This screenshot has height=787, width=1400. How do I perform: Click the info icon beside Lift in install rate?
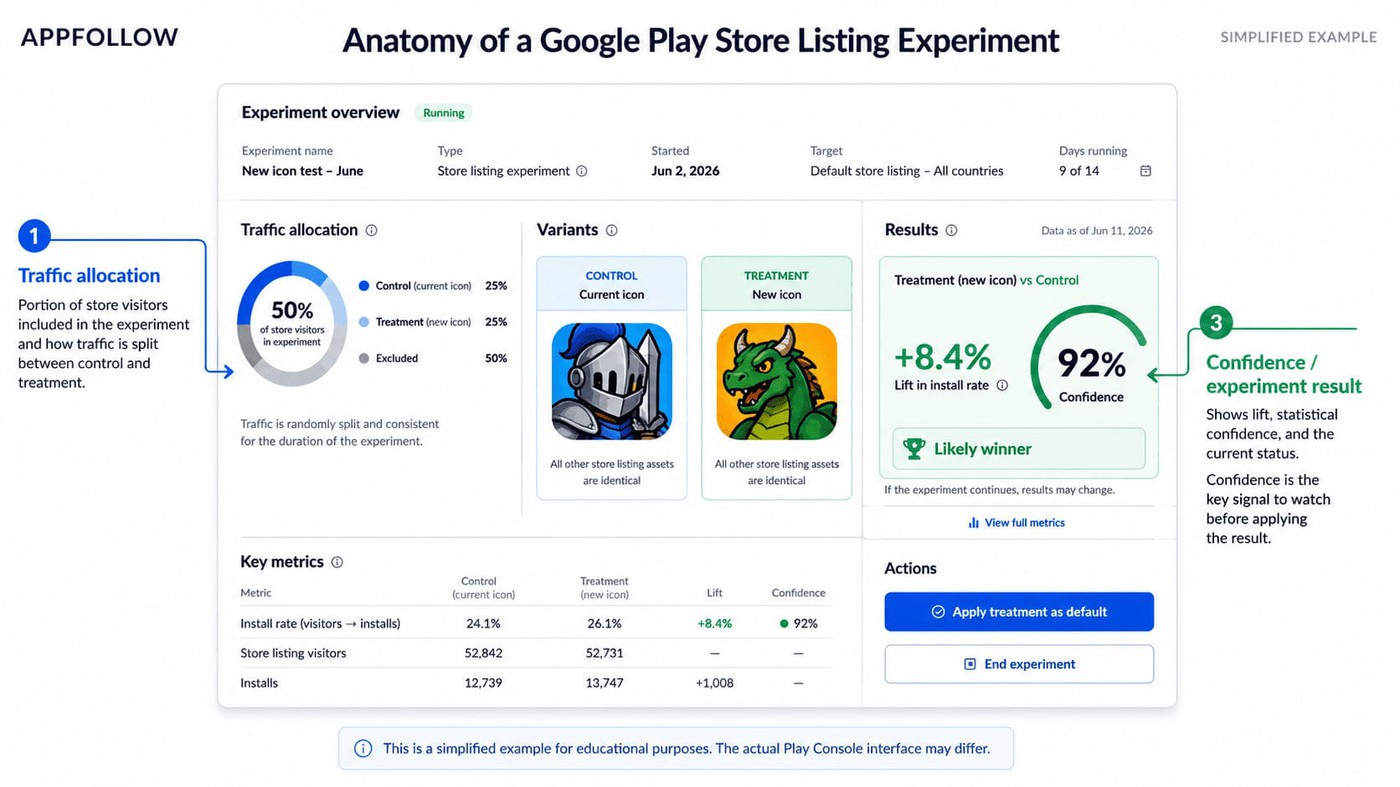click(1002, 385)
